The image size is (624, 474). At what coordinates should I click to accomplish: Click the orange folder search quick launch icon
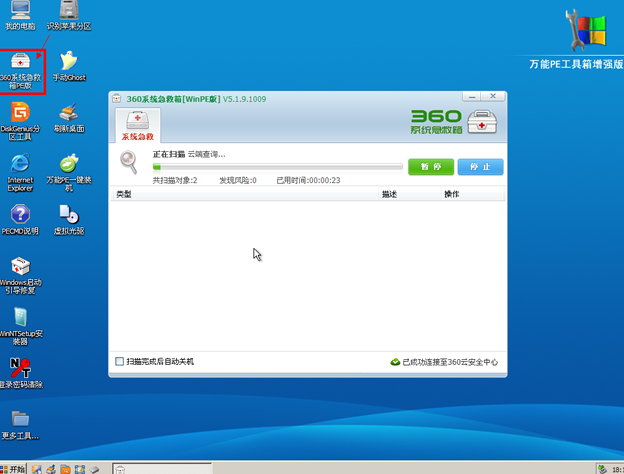[65, 469]
